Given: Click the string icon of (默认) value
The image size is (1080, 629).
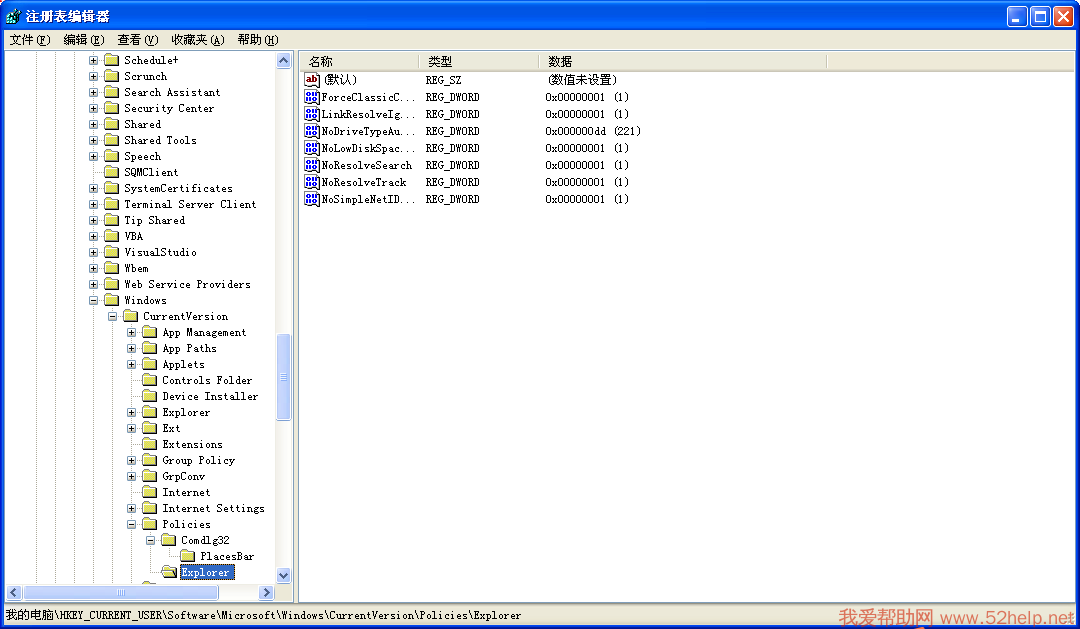Looking at the screenshot, I should [312, 80].
